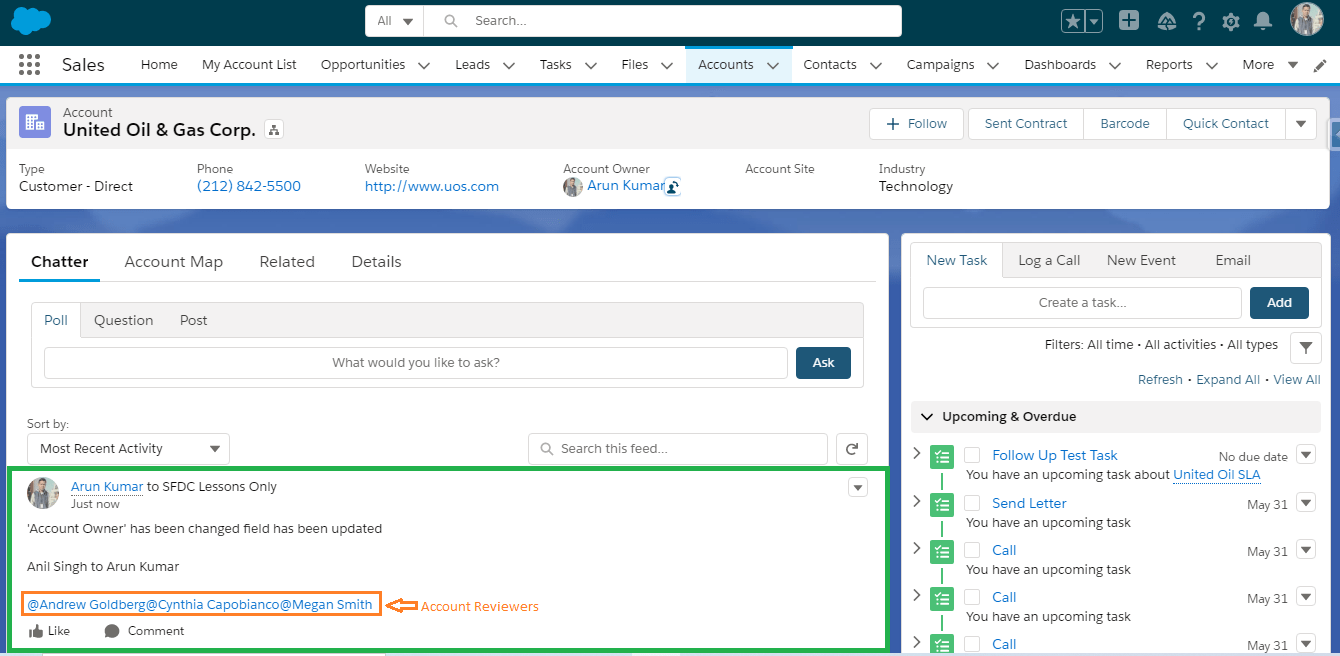Open actions menu for Follow Up Test Task
1340x656 pixels.
coord(1306,455)
